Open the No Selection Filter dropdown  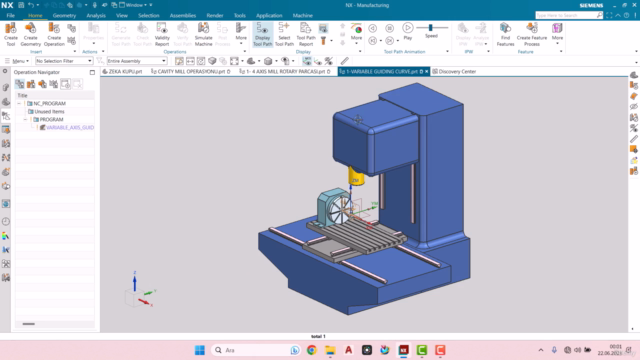(x=64, y=61)
